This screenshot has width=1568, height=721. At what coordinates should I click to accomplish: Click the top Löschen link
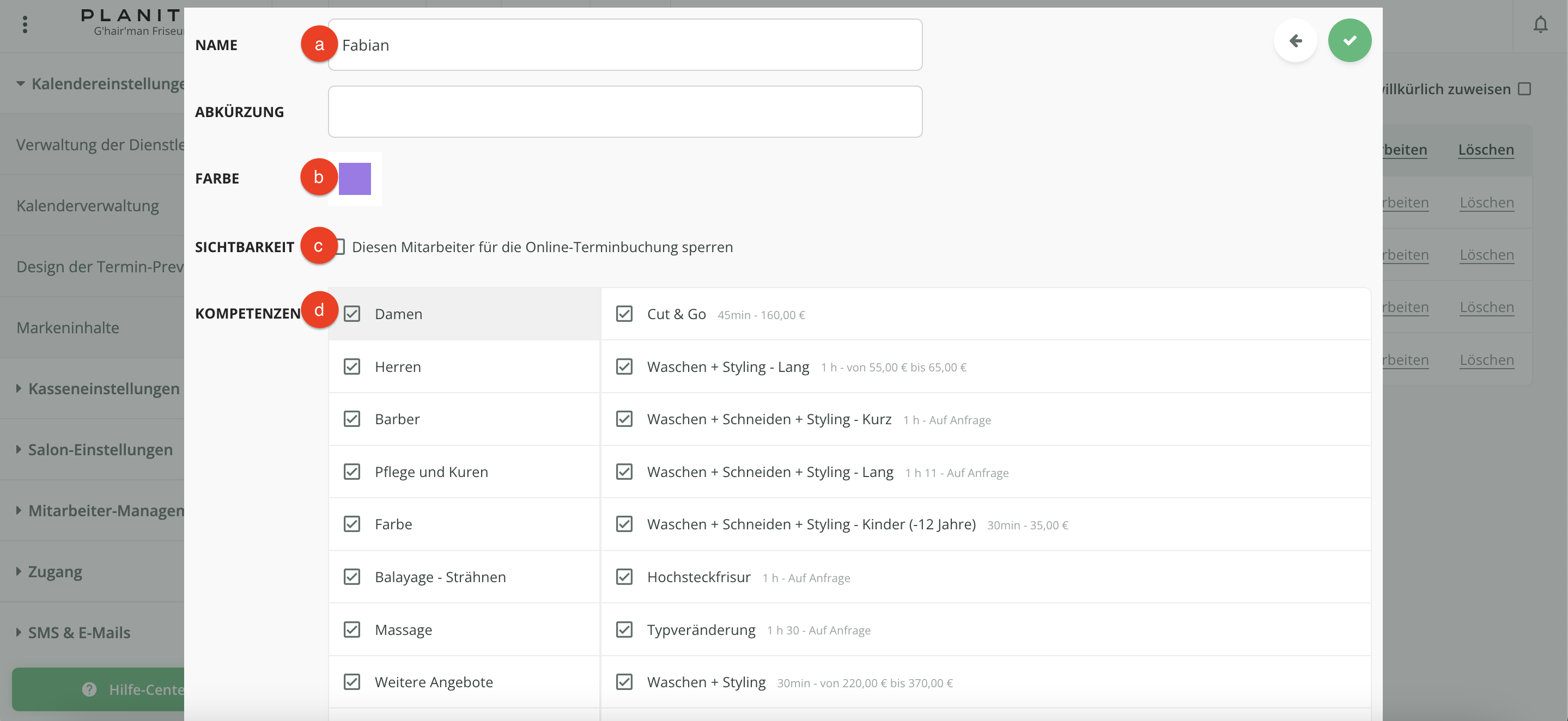(x=1485, y=150)
